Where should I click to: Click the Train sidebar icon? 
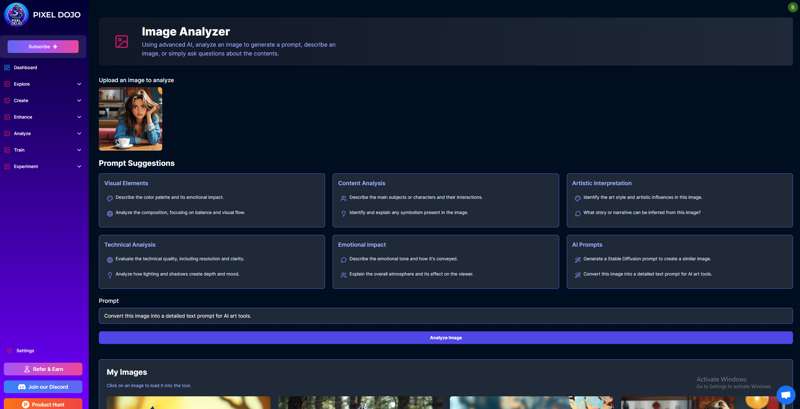[7, 150]
